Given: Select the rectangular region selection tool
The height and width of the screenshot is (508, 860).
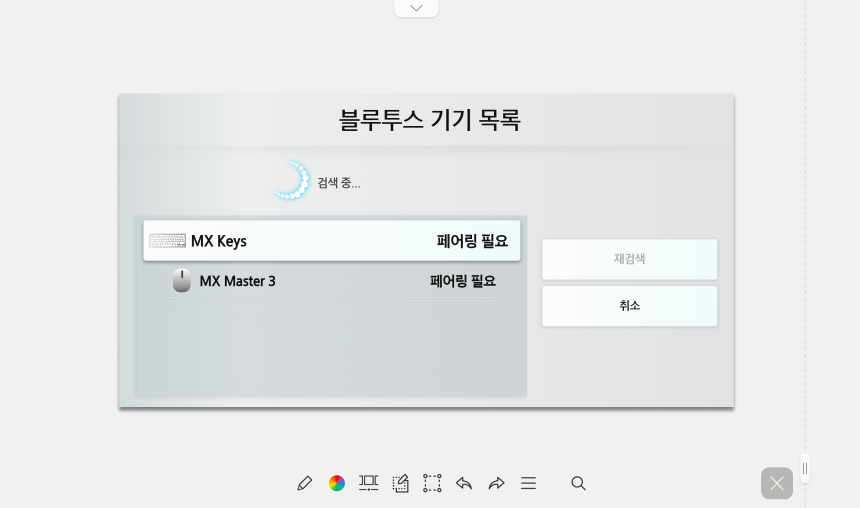Looking at the screenshot, I should [x=432, y=483].
